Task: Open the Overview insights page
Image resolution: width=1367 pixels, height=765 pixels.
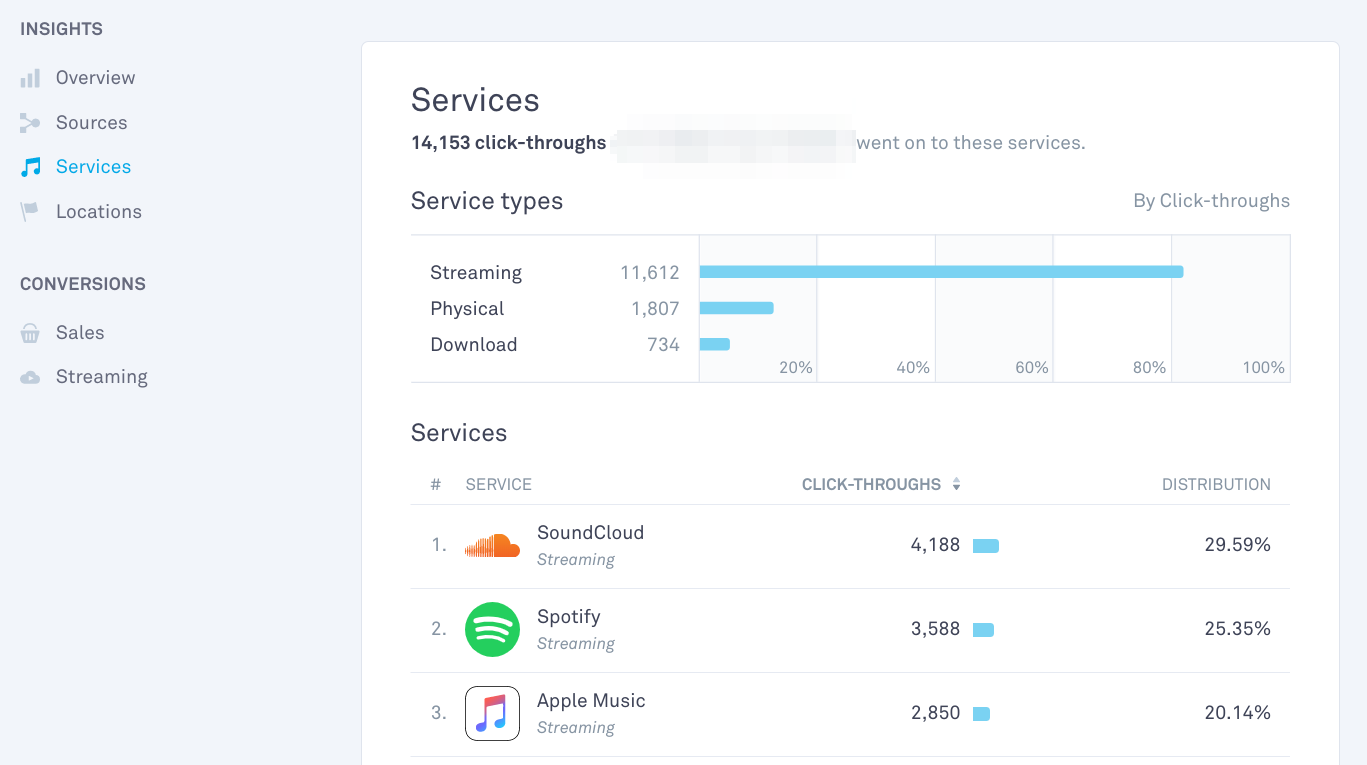Action: (x=95, y=78)
